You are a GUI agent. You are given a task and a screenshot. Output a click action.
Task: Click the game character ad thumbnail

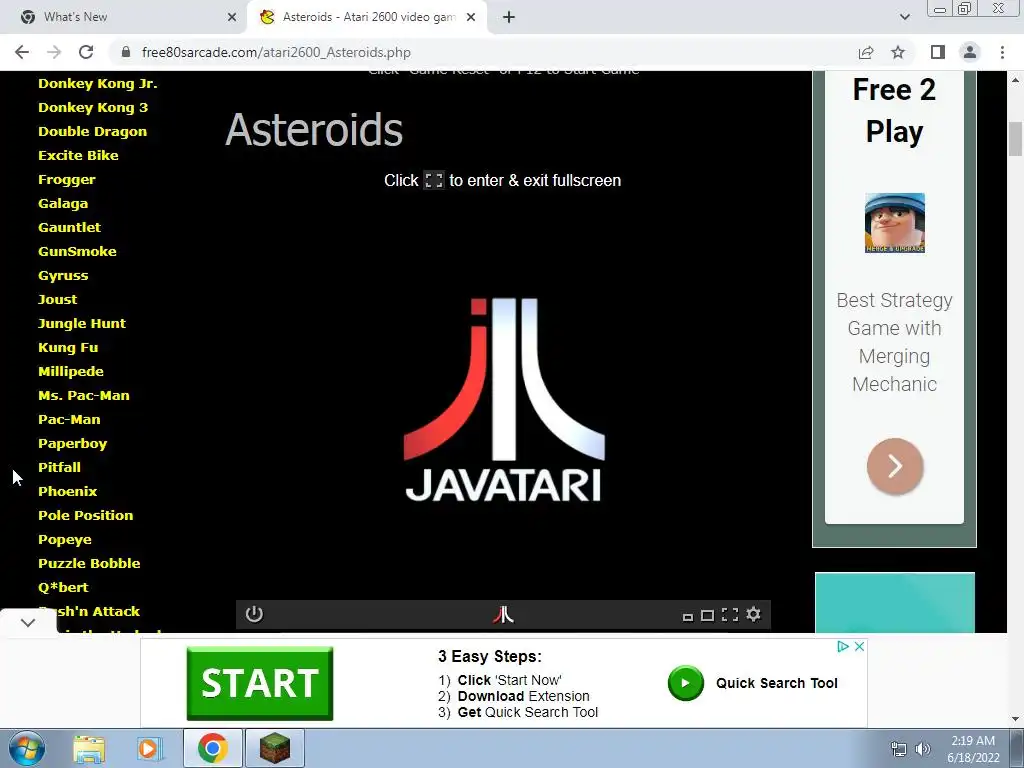coord(895,223)
